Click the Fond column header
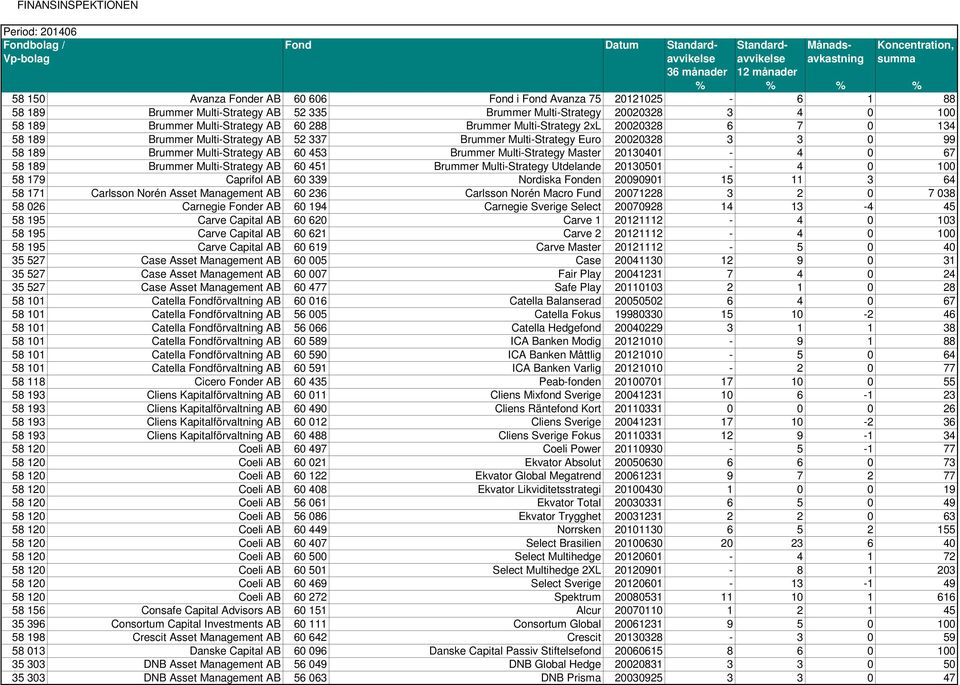960x685 pixels. point(443,66)
